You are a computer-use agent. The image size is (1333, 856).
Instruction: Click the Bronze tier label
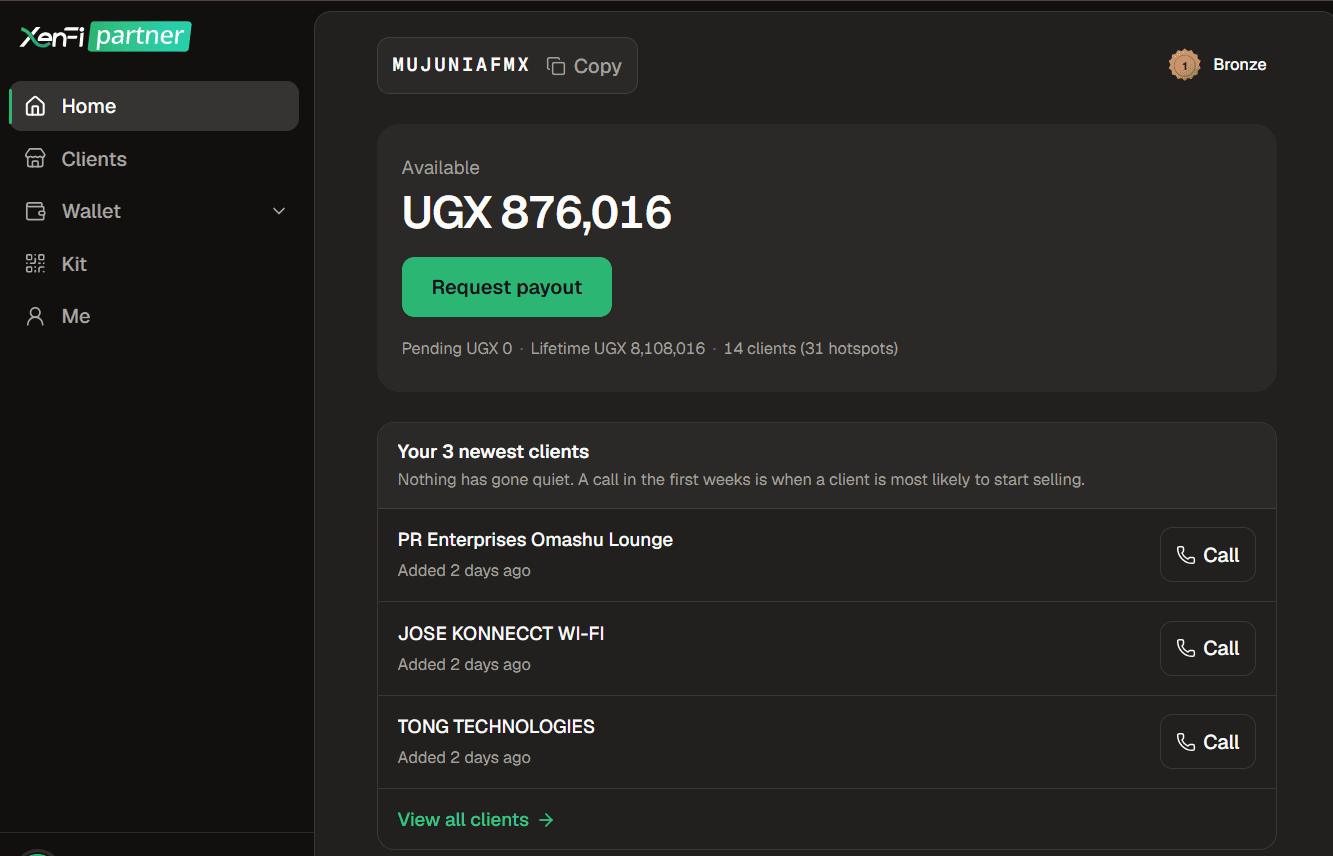(x=1240, y=65)
